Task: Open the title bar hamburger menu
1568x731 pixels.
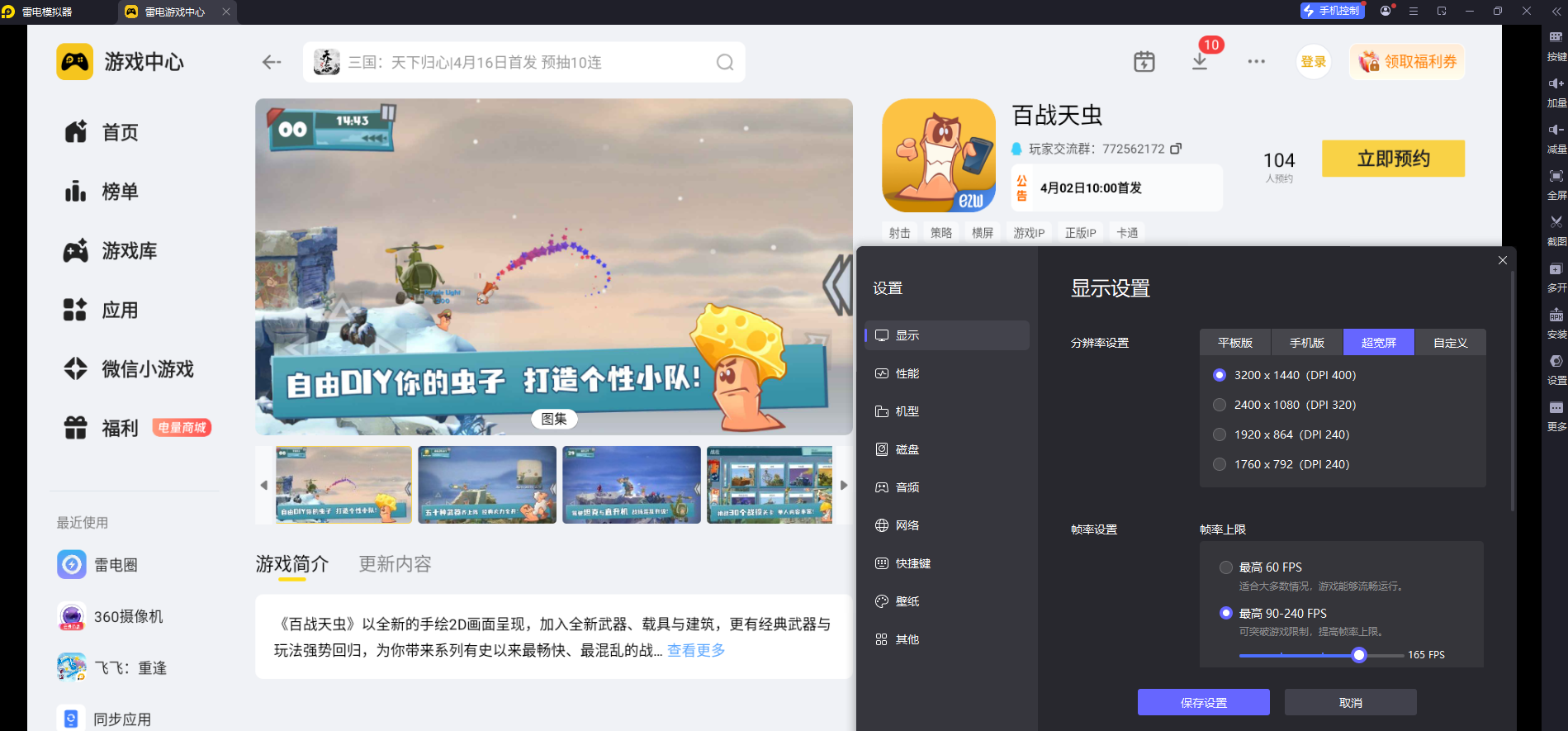Action: coord(1414,11)
